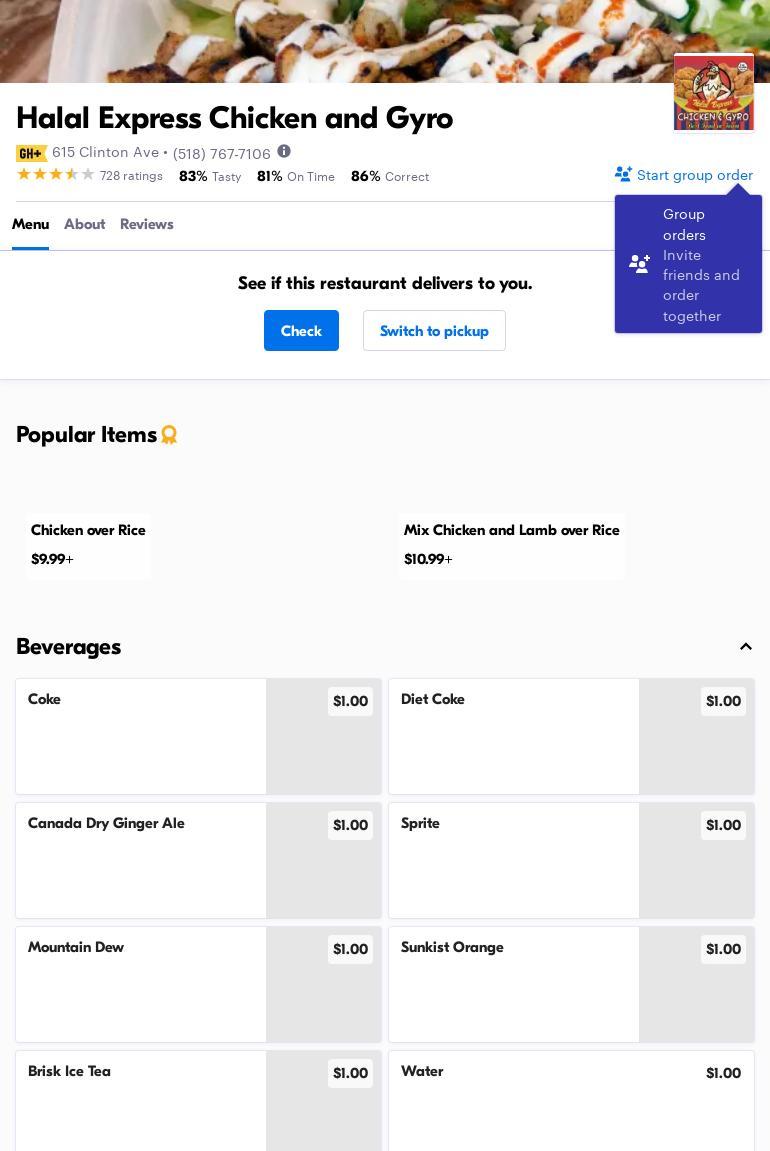770x1151 pixels.
Task: Switch to the Reviews tab
Action: [x=146, y=224]
